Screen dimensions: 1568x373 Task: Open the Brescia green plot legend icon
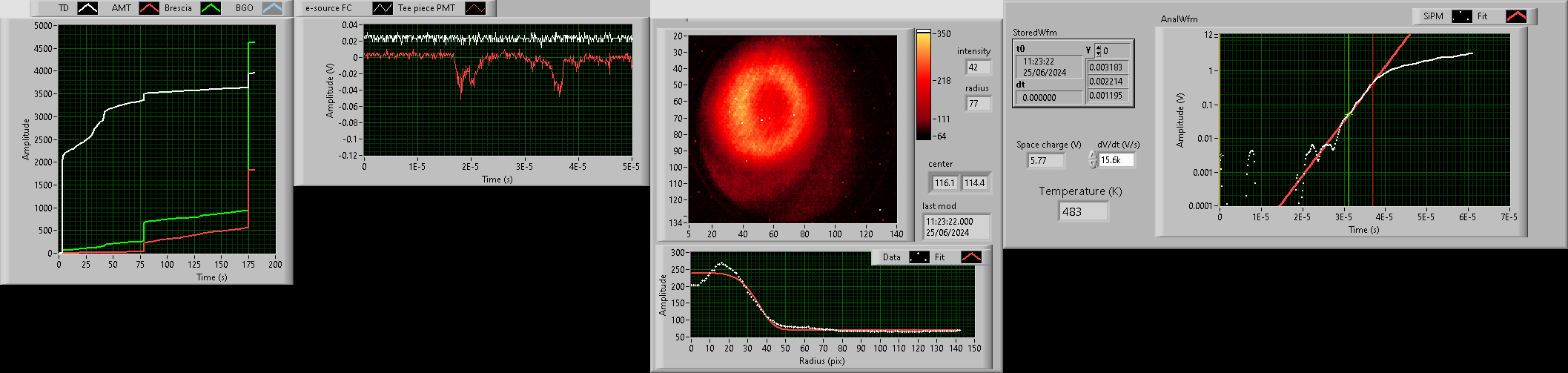point(211,8)
